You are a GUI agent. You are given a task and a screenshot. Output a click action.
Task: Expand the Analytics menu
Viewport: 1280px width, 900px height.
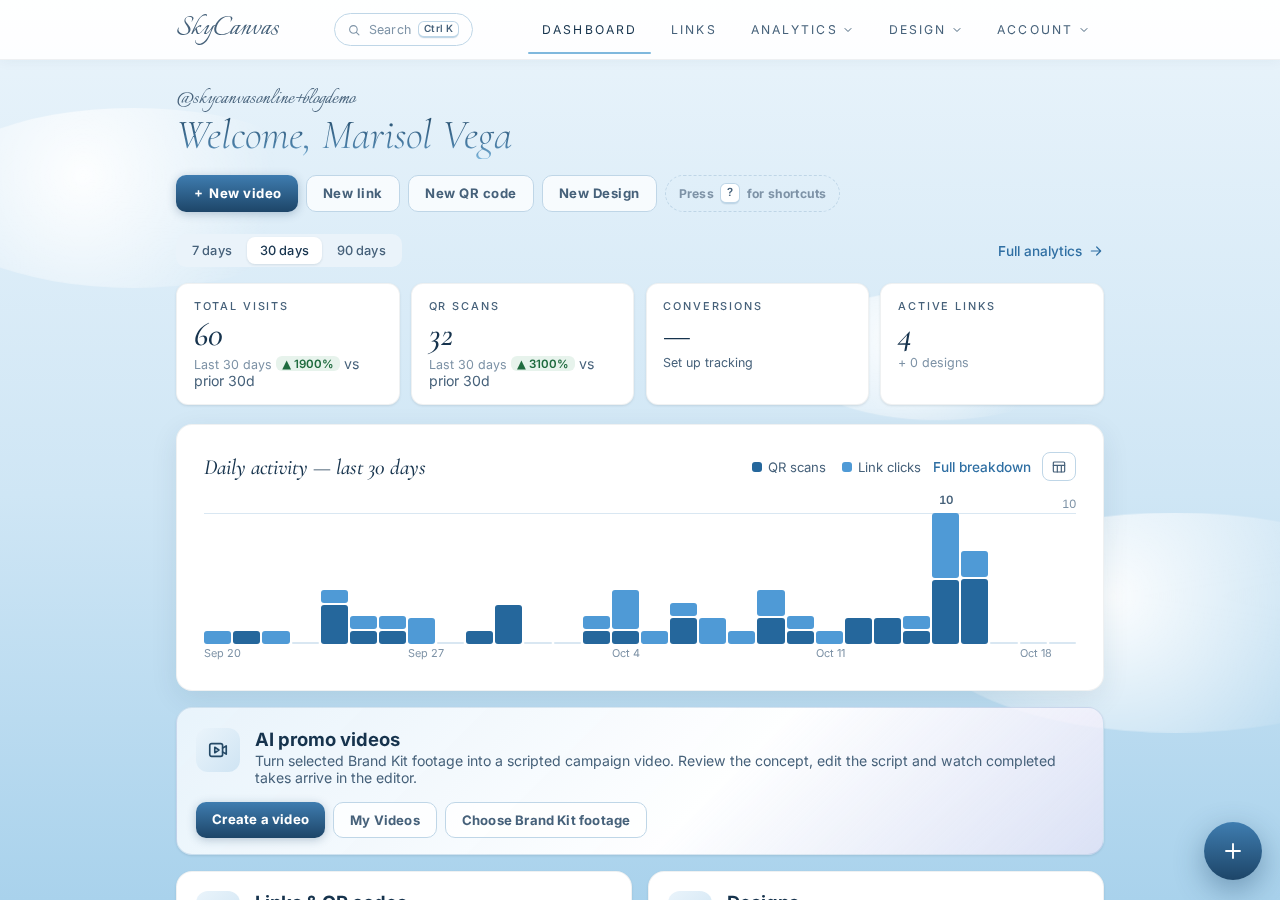[x=802, y=30]
